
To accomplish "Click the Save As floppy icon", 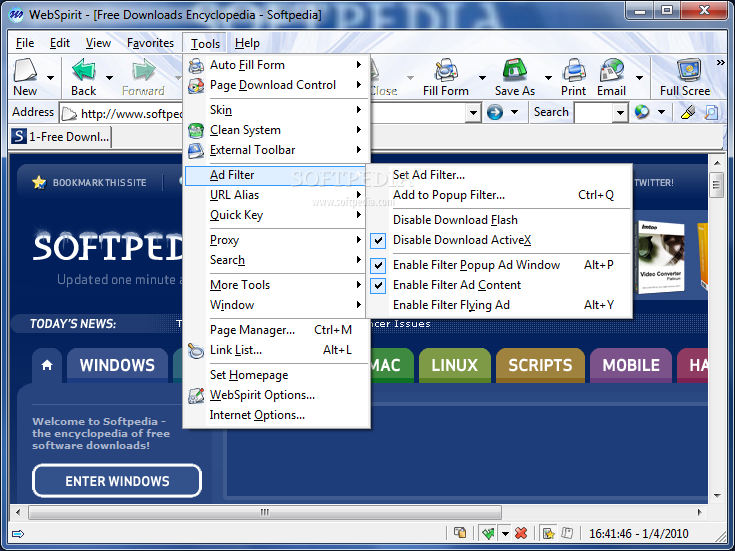I will pos(515,70).
